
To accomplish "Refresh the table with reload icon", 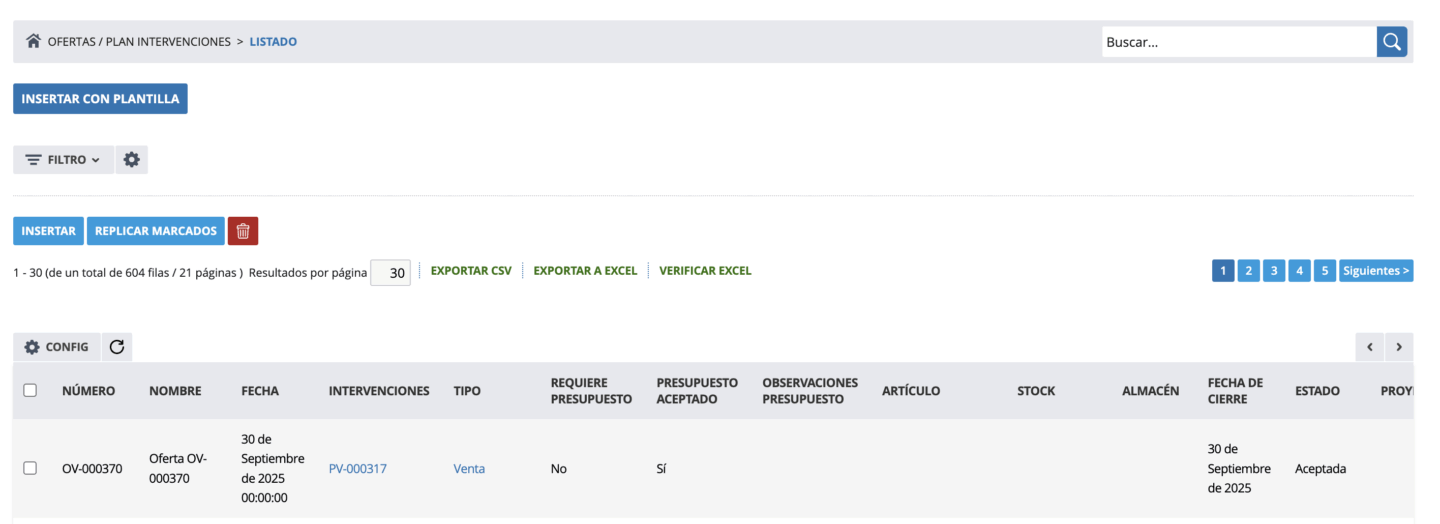I will click(x=117, y=347).
